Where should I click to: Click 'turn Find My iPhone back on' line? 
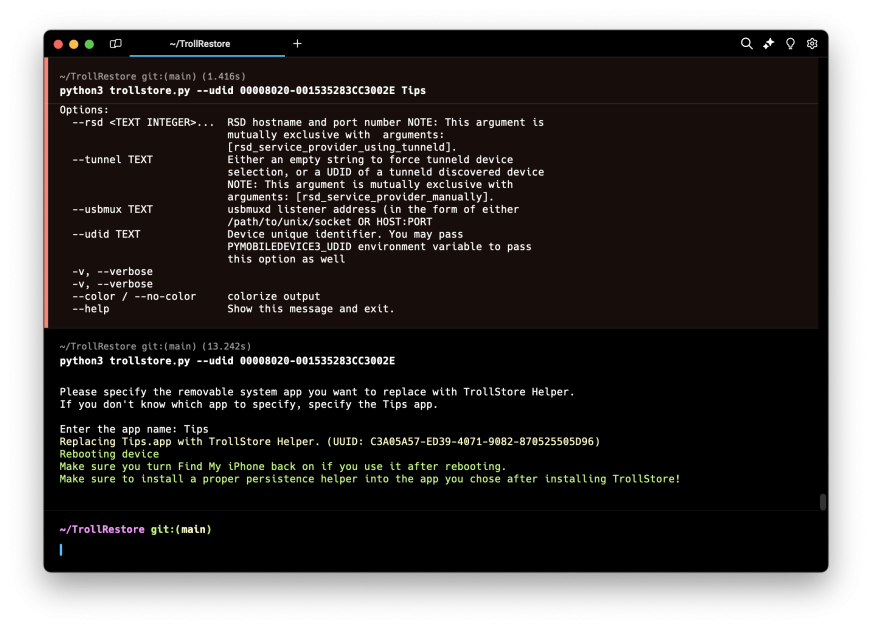(x=283, y=466)
